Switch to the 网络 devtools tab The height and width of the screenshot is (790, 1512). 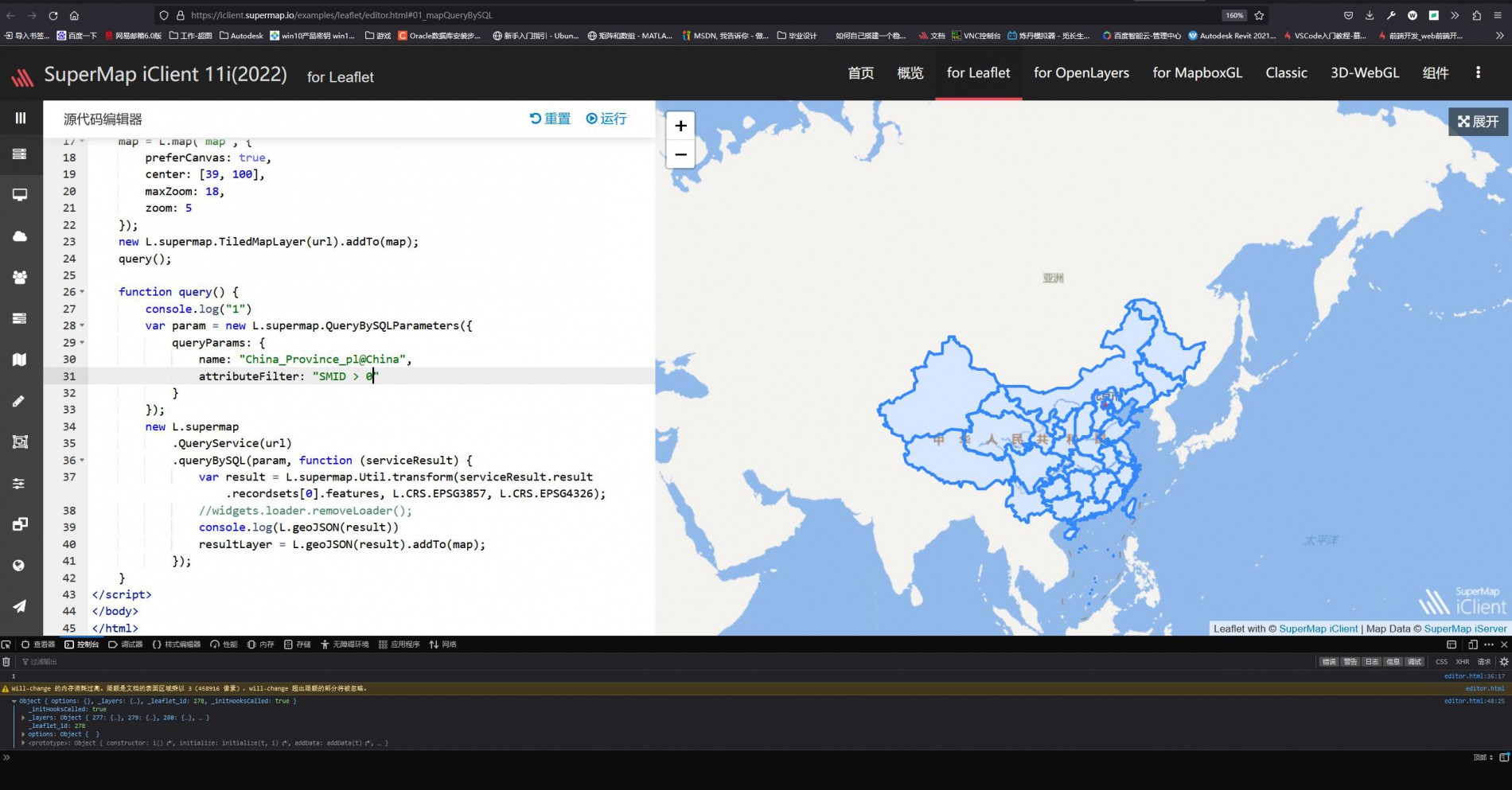click(x=443, y=644)
